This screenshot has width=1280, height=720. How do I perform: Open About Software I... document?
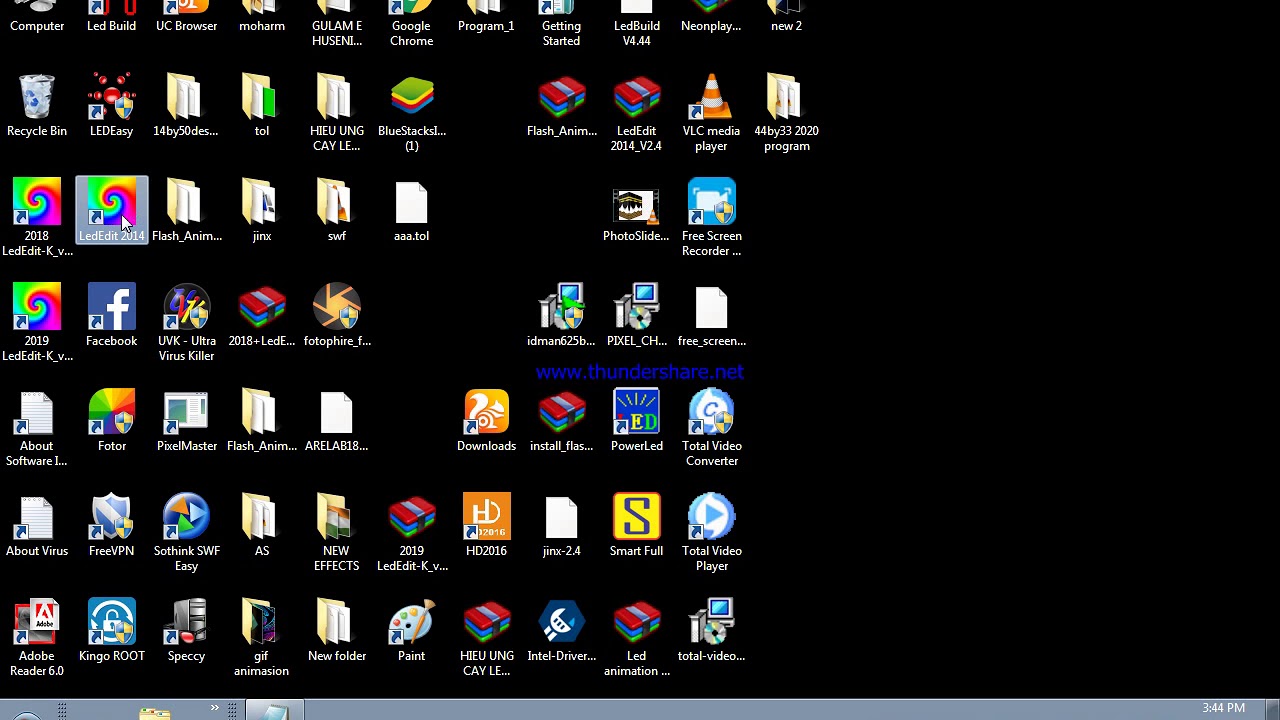pos(37,427)
